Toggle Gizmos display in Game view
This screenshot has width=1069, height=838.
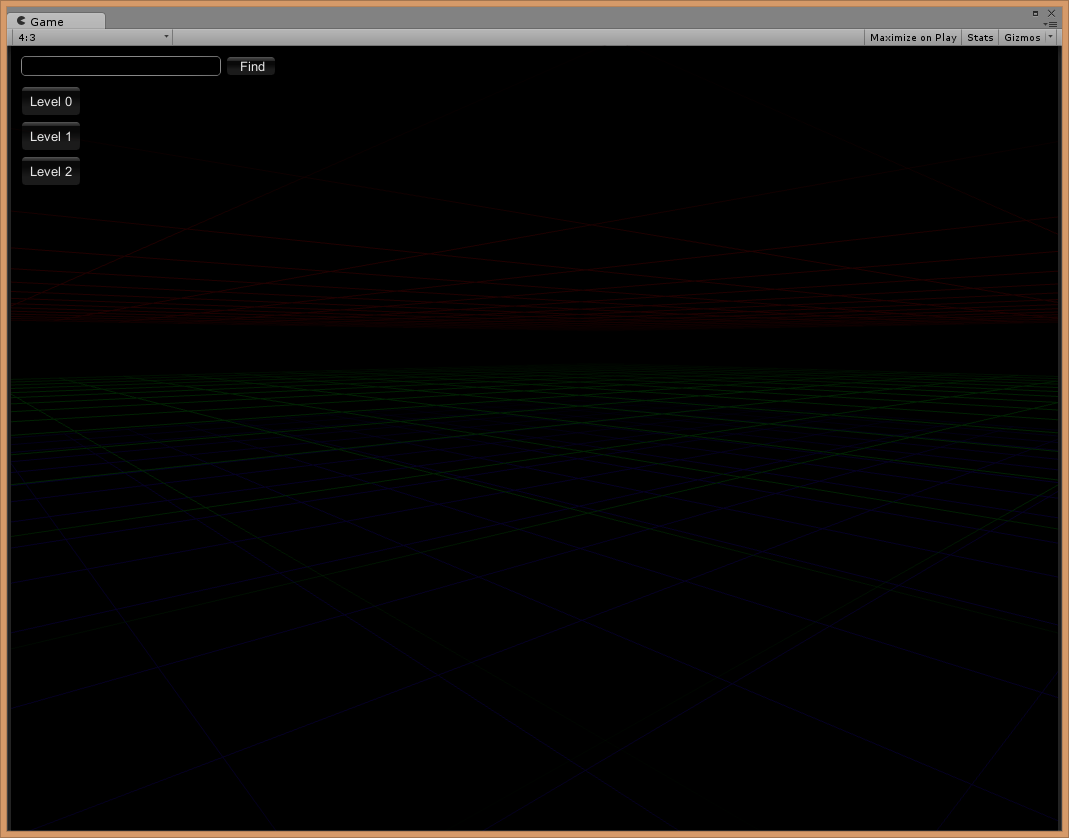[x=1022, y=37]
